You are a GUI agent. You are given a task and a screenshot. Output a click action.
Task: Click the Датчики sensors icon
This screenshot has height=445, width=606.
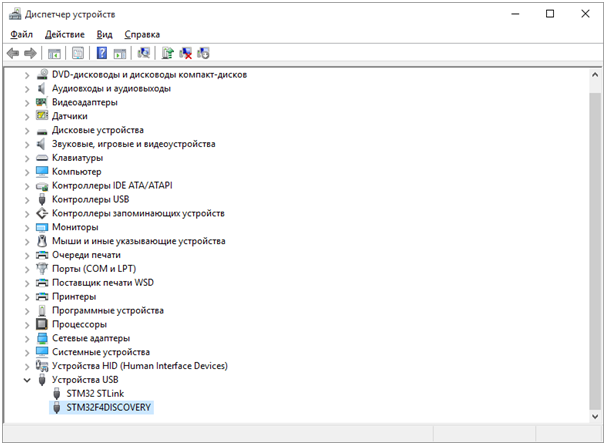tap(42, 116)
